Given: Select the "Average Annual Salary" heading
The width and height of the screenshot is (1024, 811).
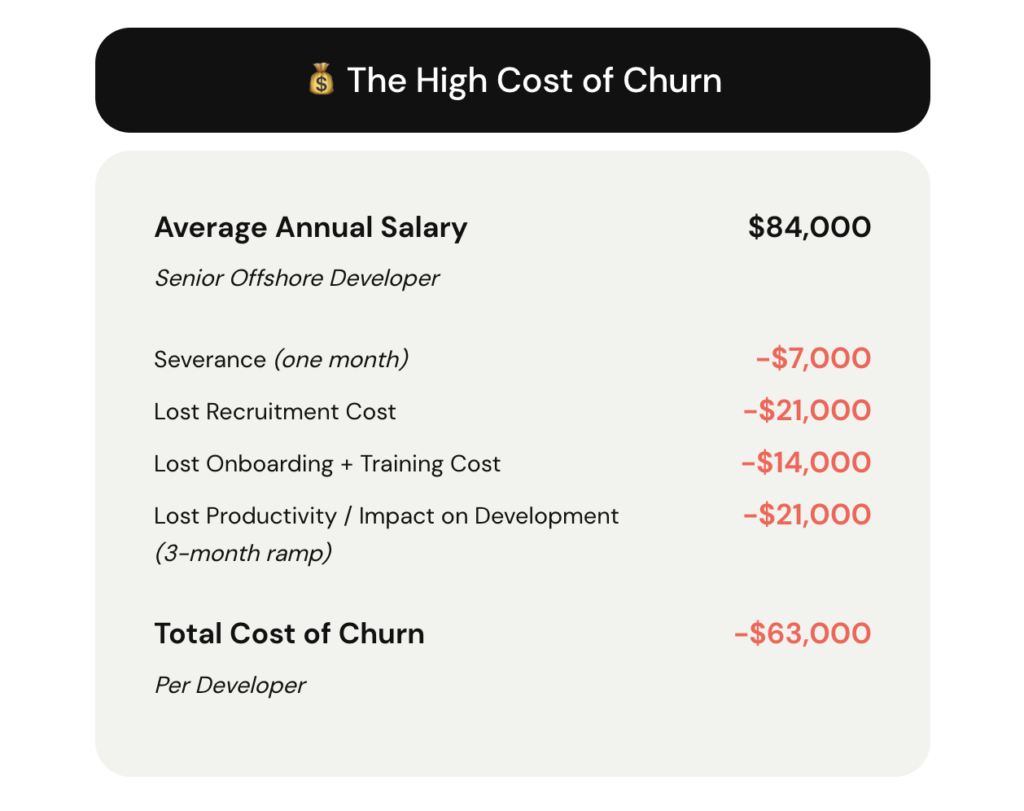Looking at the screenshot, I should (310, 228).
